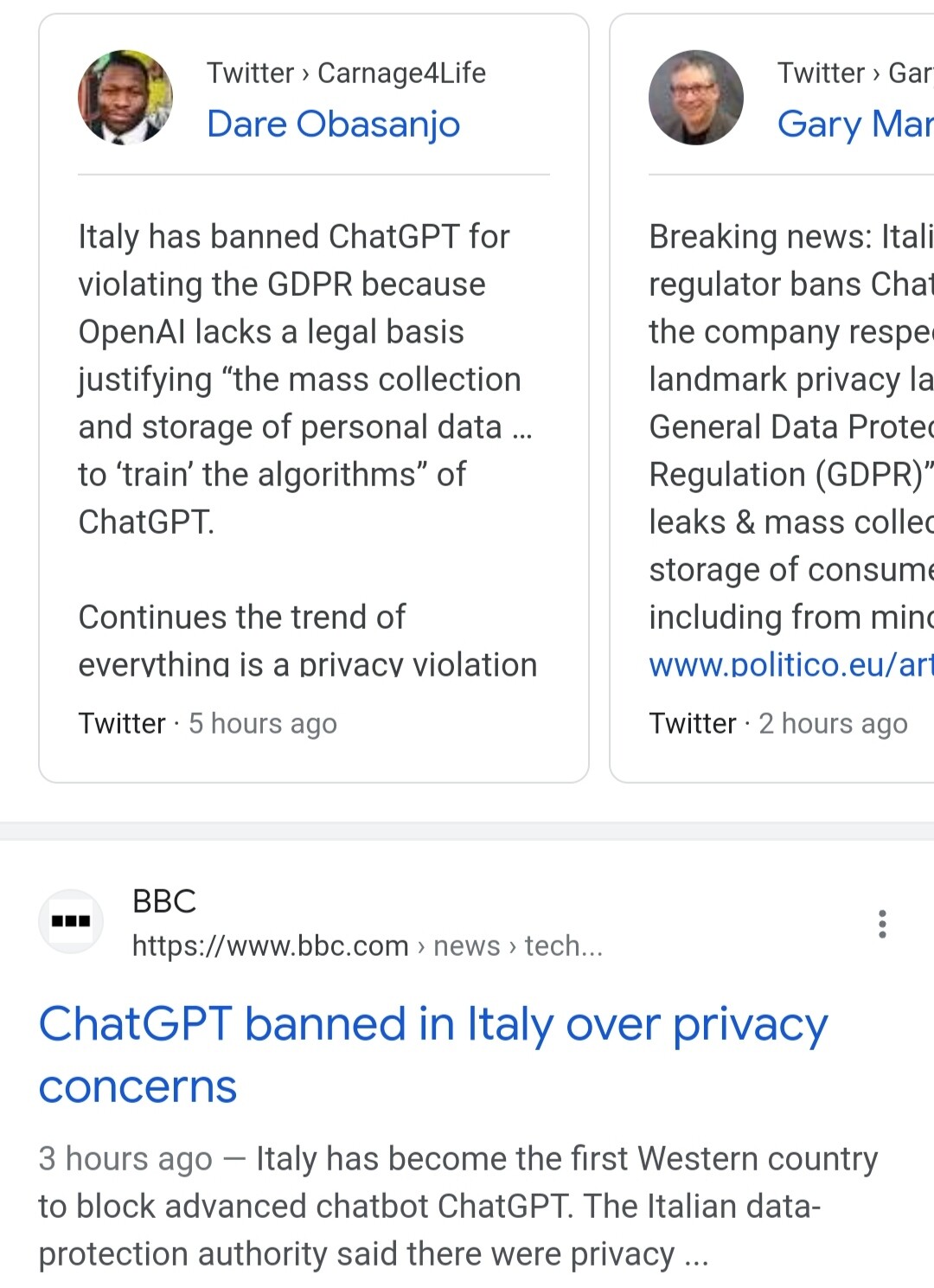Tap the politico.eu link in the tweet

click(790, 664)
